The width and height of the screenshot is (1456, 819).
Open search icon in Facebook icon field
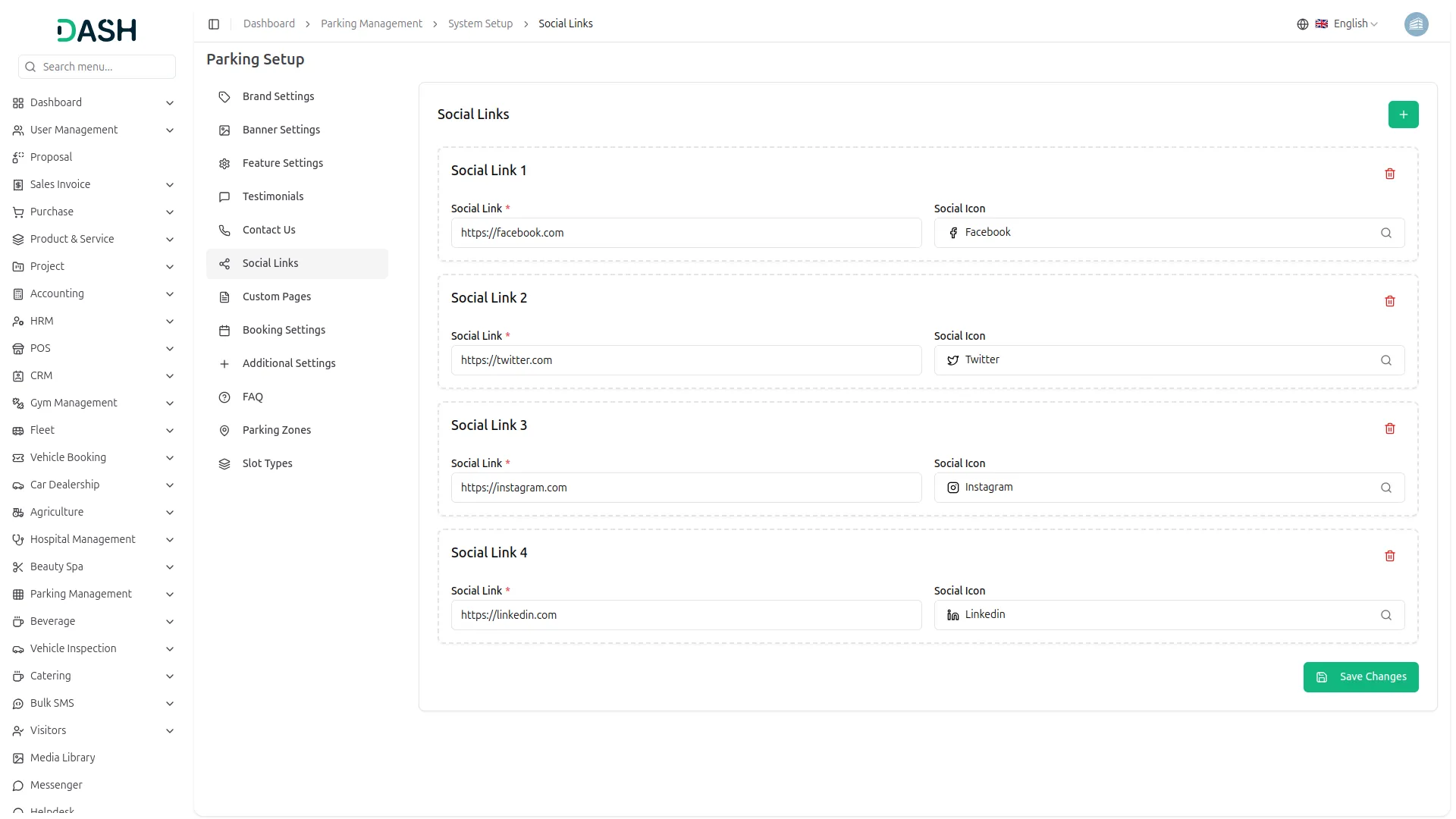point(1385,233)
